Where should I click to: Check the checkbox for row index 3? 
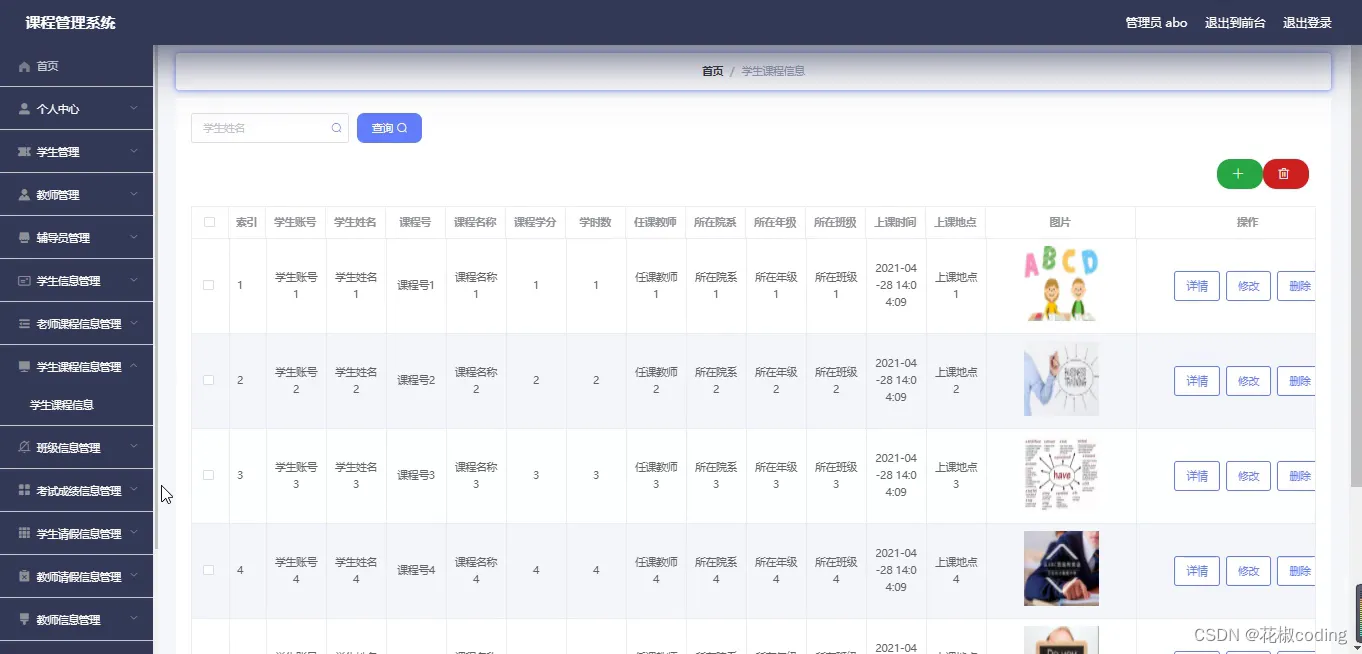209,475
